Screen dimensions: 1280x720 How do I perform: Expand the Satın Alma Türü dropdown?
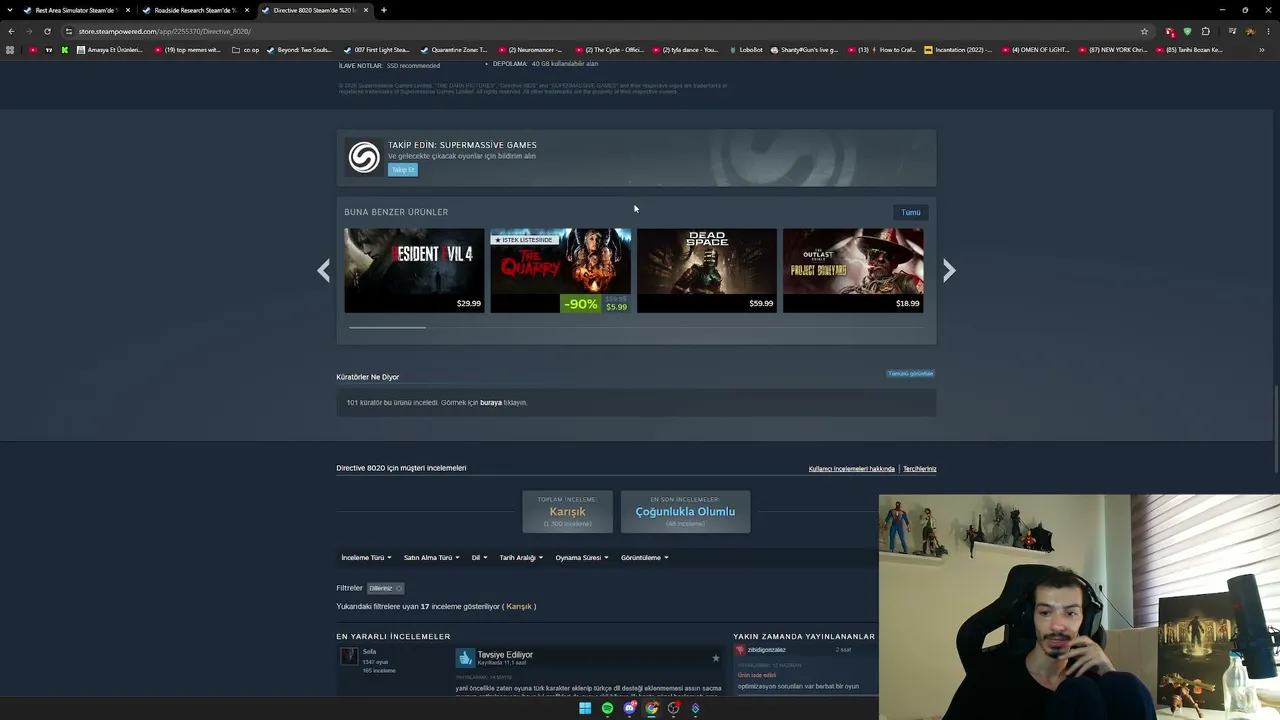click(x=431, y=558)
